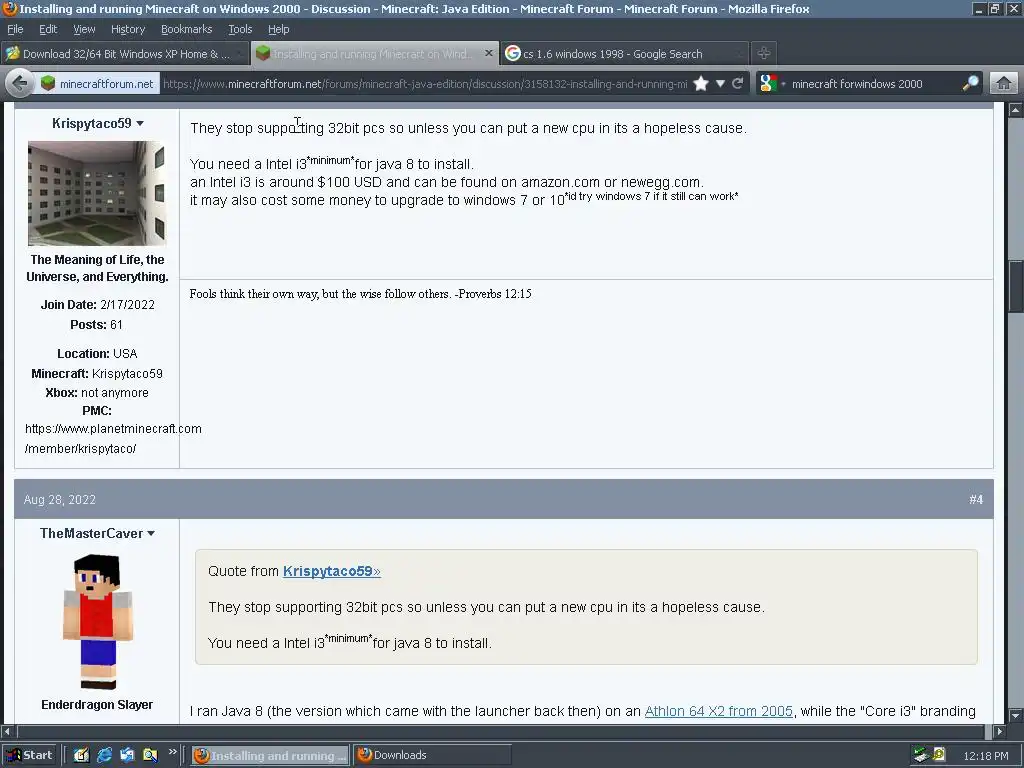The image size is (1024, 768).
Task: Open the History menu
Action: pos(127,29)
